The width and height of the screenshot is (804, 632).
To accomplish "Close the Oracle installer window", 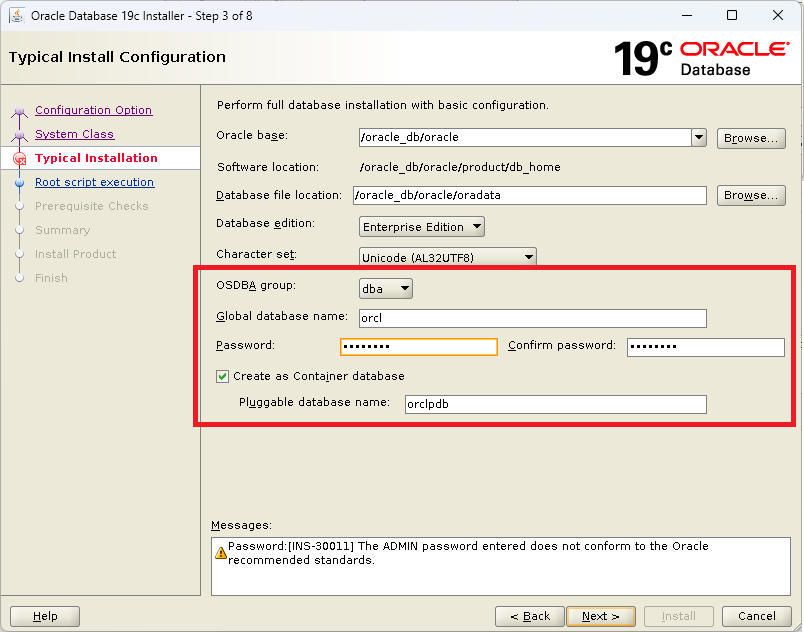I will click(x=778, y=15).
